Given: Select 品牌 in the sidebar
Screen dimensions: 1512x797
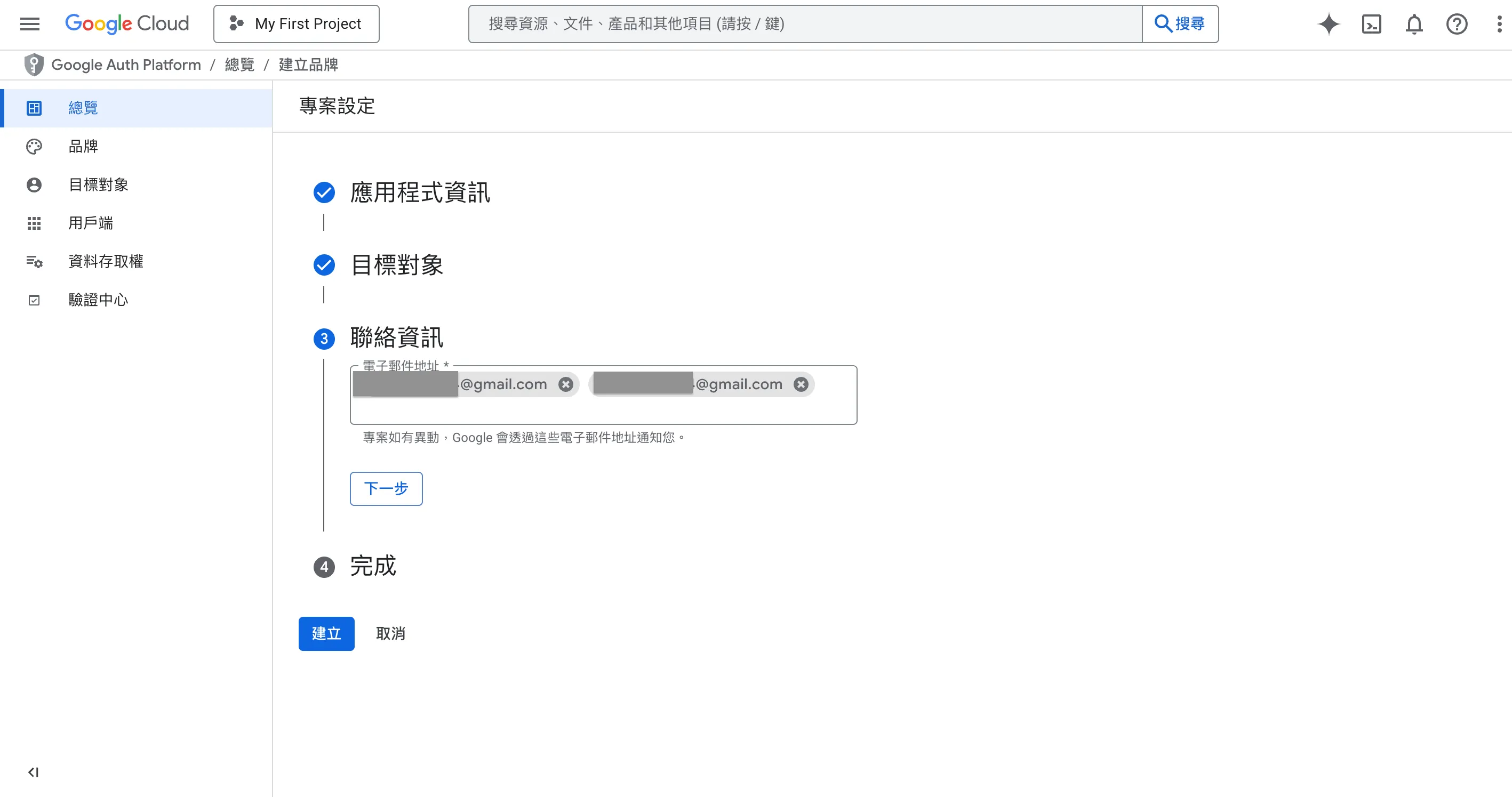Looking at the screenshot, I should [83, 146].
